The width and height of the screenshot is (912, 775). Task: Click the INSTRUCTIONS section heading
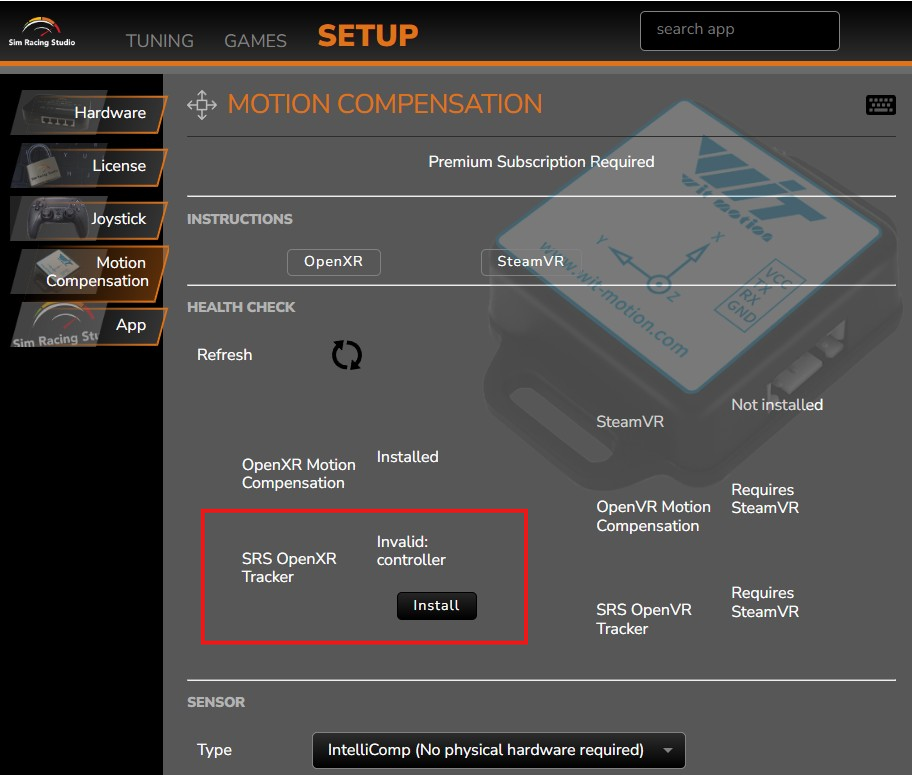(240, 219)
